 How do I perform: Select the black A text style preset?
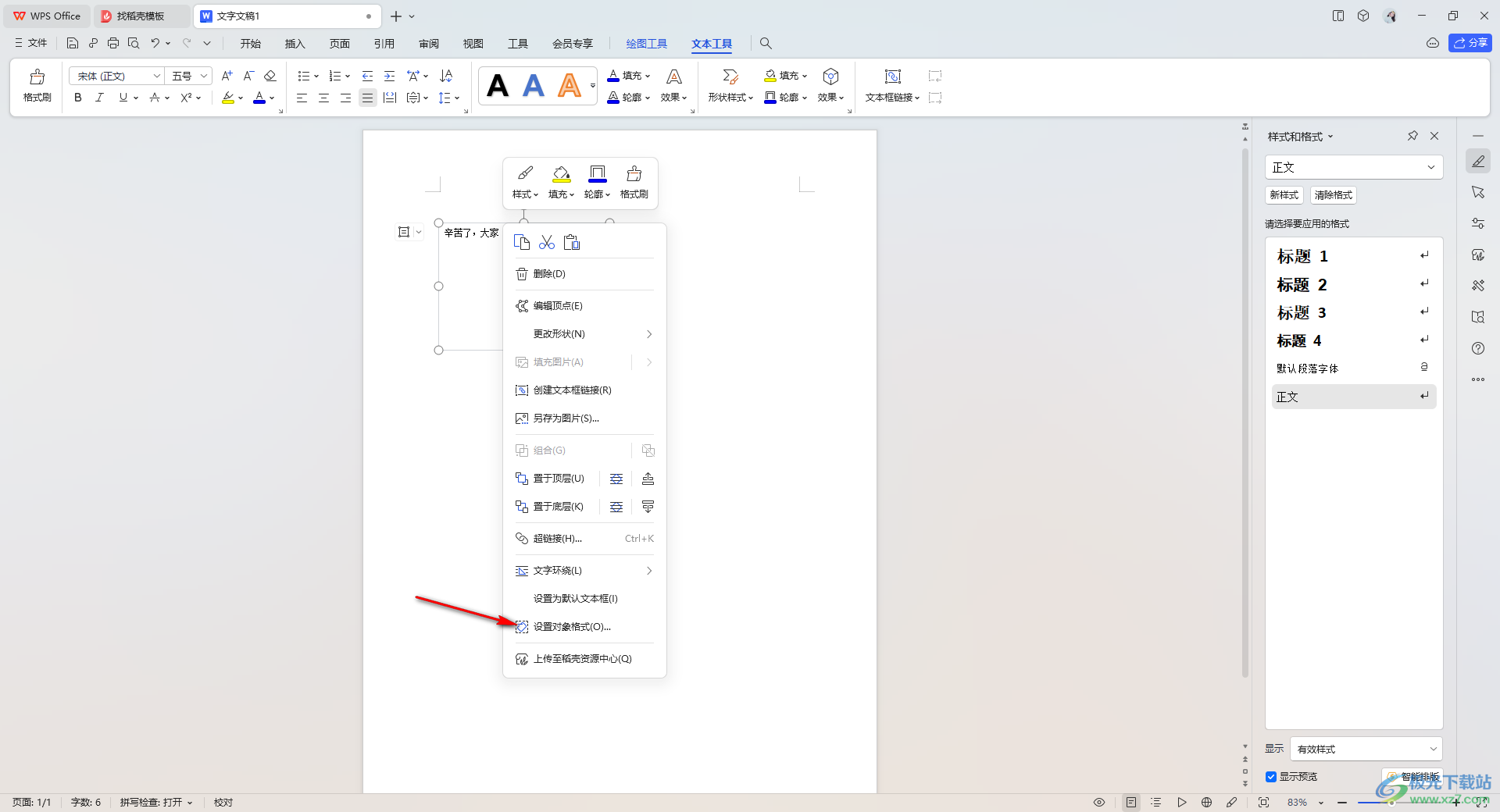(x=498, y=85)
